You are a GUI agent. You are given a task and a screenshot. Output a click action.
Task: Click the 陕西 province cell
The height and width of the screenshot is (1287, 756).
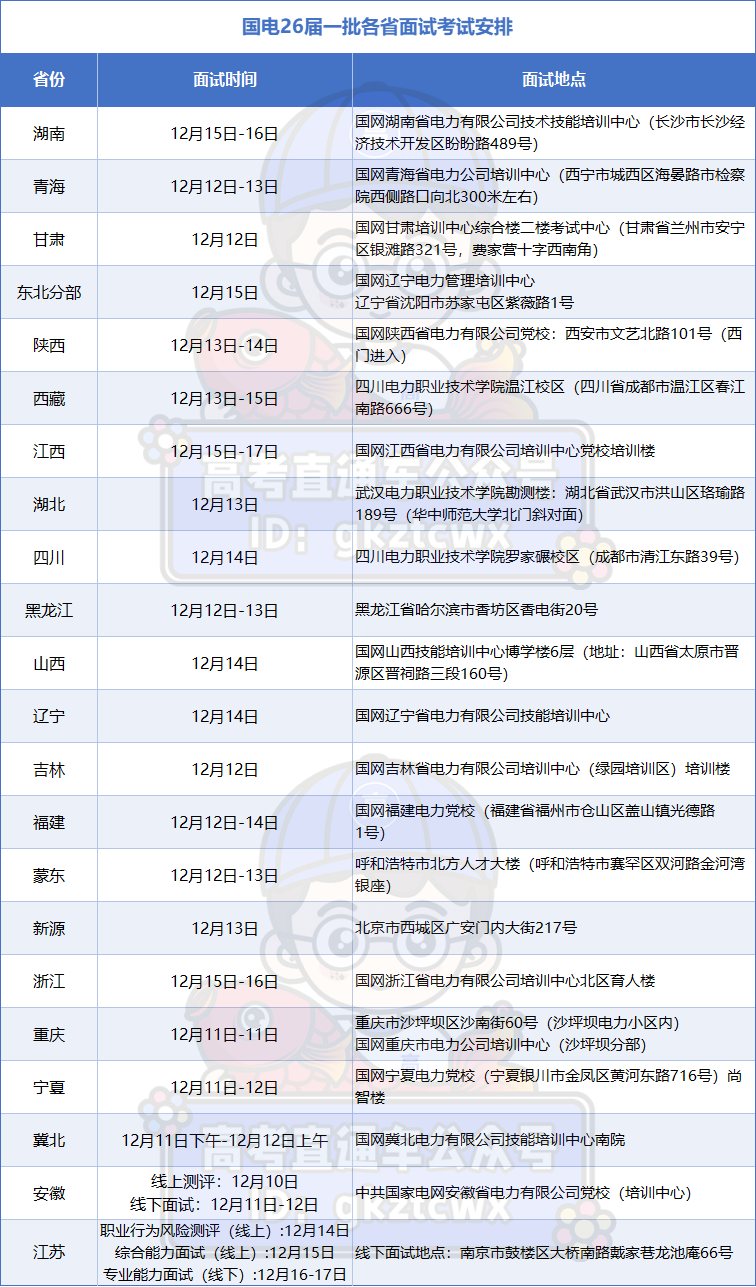pos(49,345)
